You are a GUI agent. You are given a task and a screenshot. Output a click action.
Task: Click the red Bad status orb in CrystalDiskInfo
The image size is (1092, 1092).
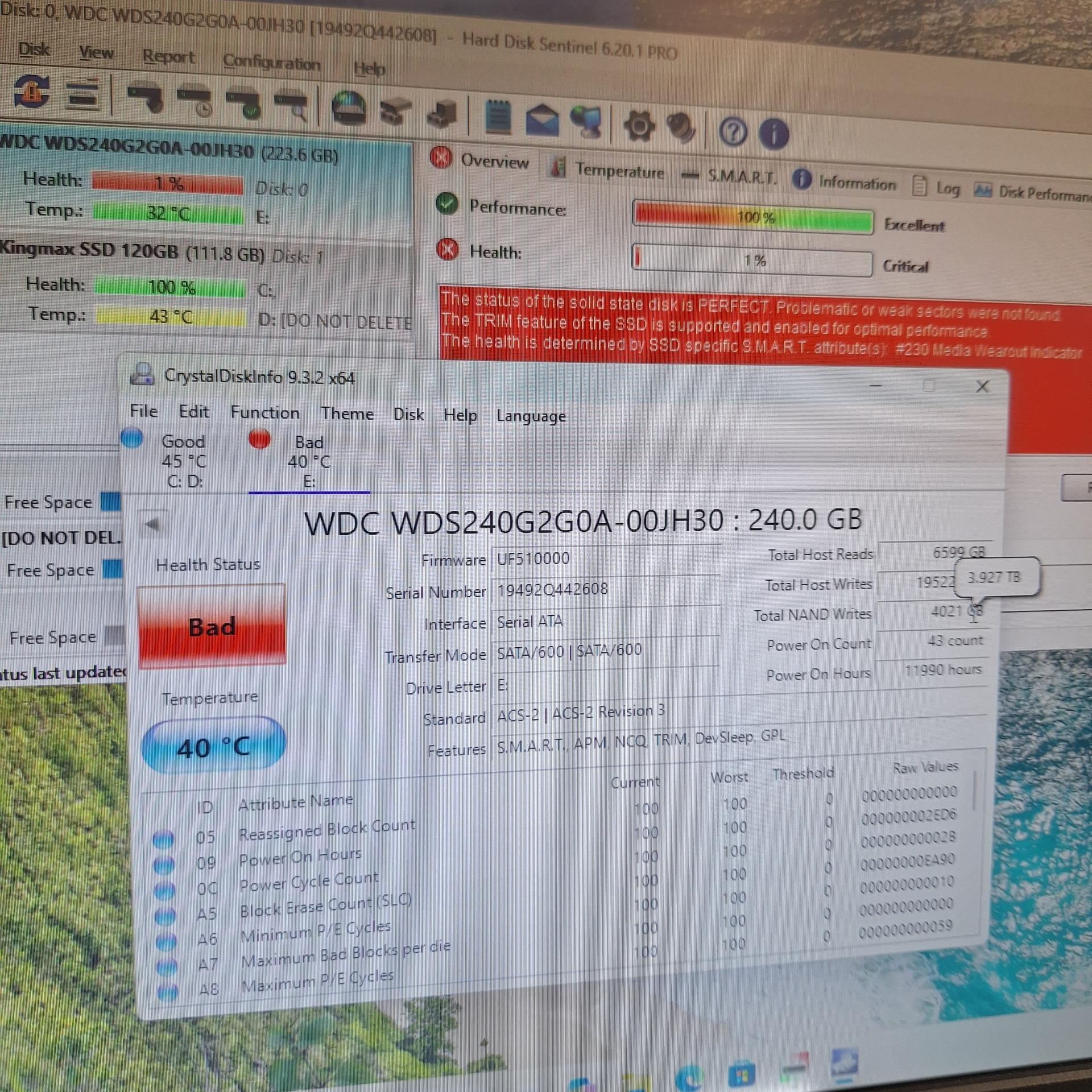pos(259,439)
